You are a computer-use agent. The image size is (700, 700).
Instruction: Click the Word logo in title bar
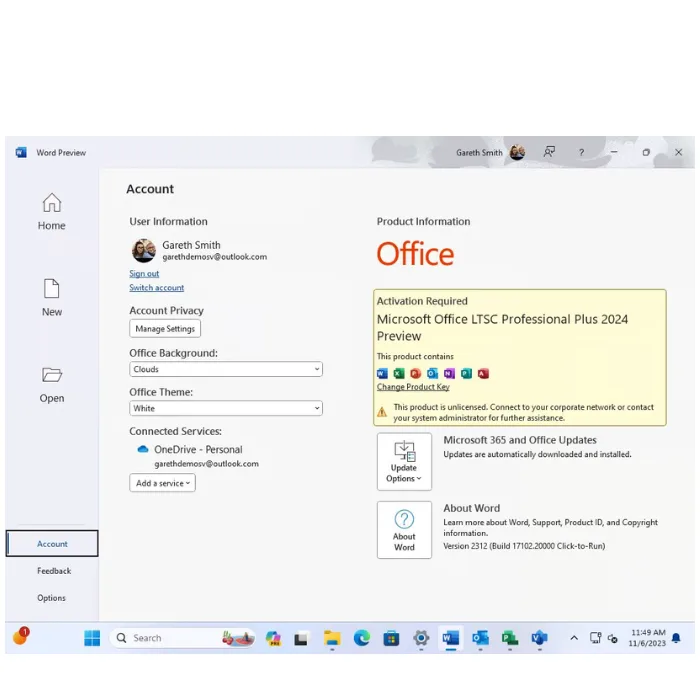coord(21,152)
